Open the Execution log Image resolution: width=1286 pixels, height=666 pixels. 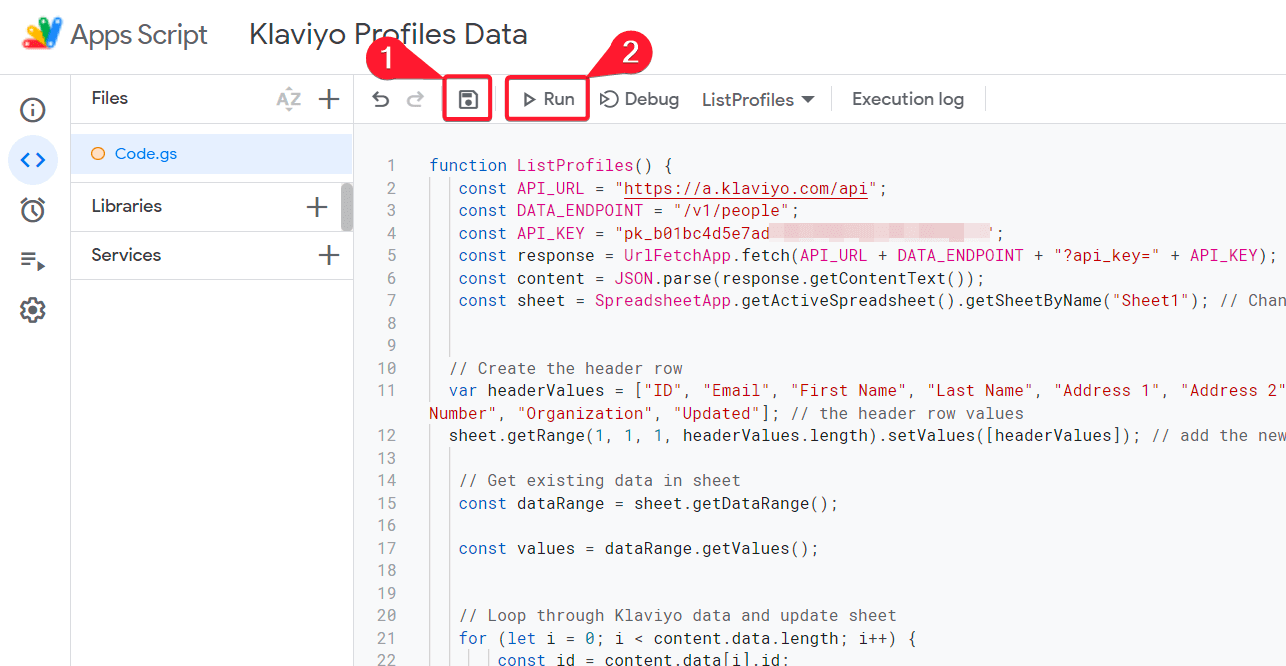(x=908, y=99)
